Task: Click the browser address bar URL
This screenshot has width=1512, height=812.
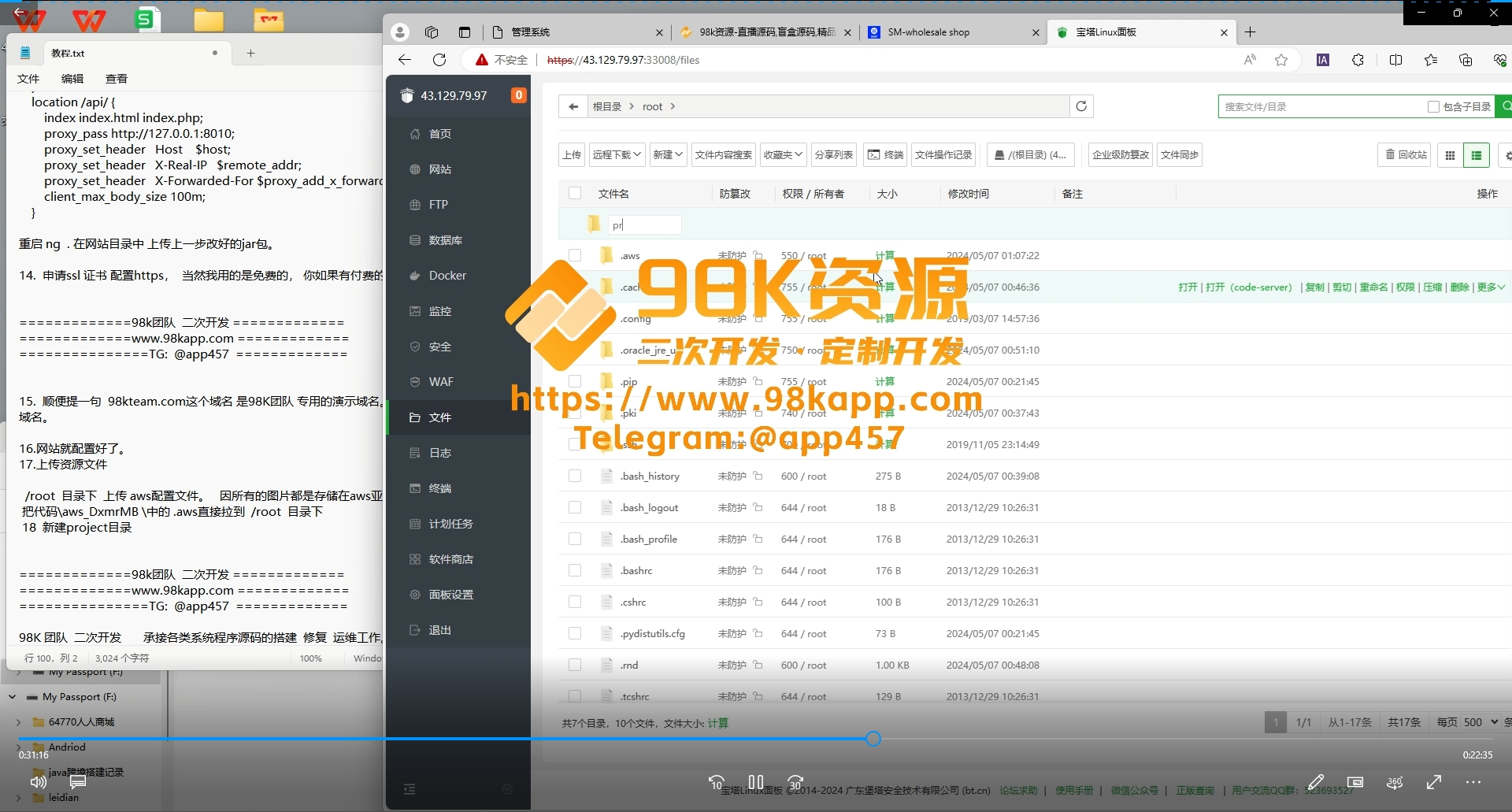Action: tap(623, 60)
